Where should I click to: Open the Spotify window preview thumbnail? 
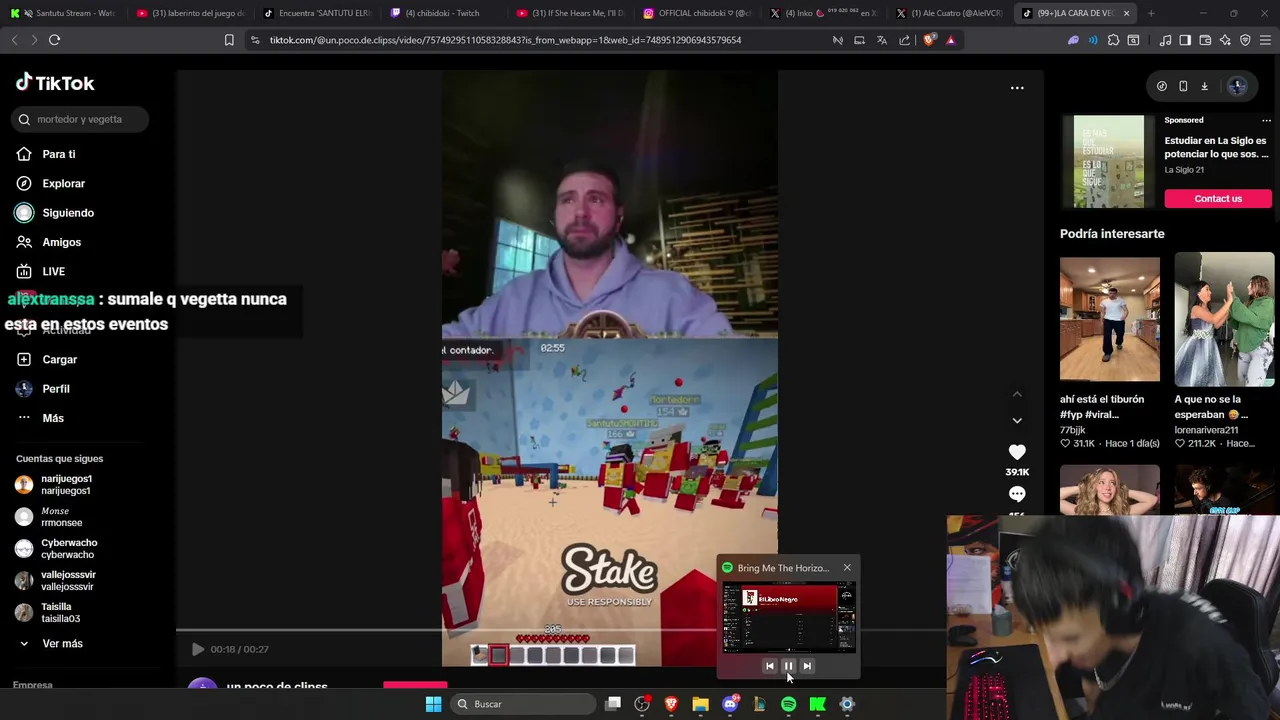(789, 618)
